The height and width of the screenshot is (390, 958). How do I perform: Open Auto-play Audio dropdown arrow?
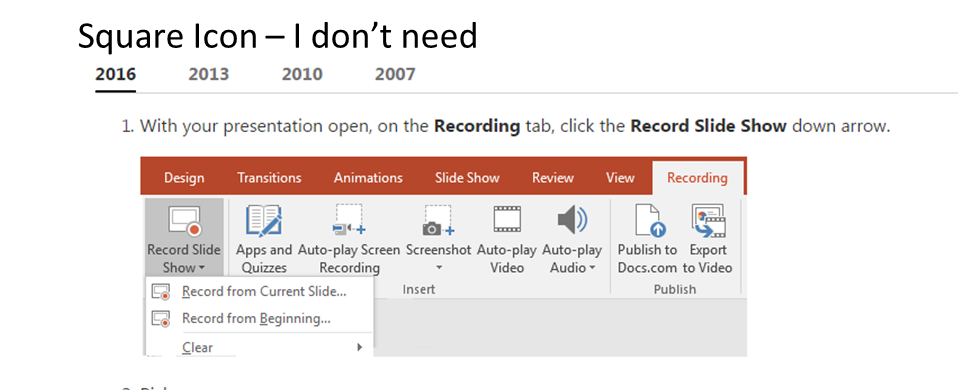(591, 268)
